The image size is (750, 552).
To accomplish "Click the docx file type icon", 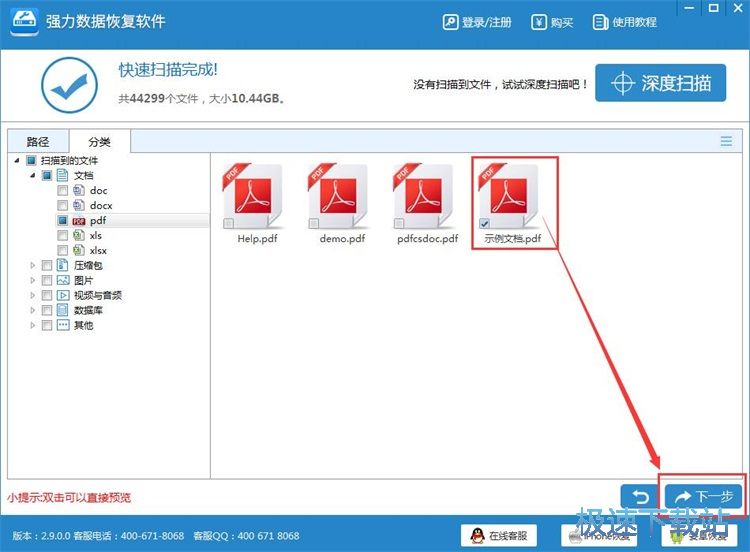I will coord(79,205).
